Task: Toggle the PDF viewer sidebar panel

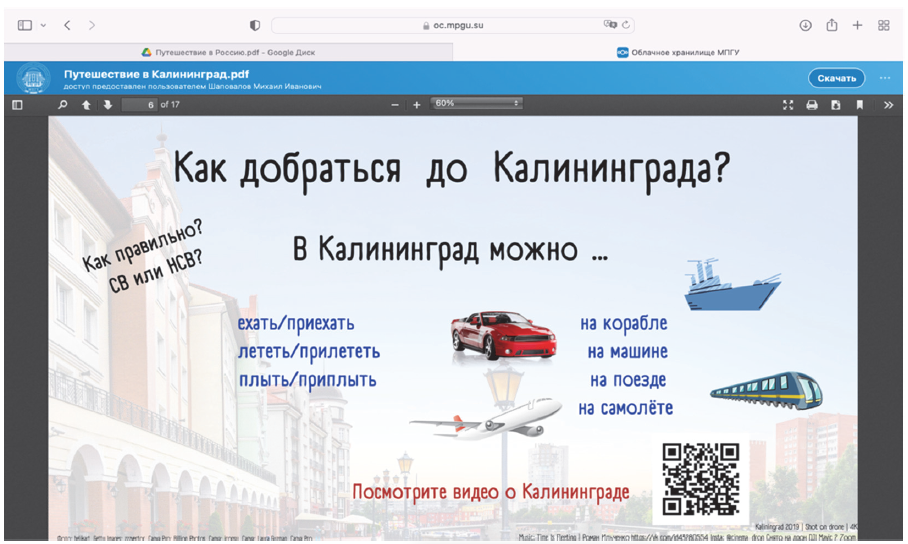Action: point(16,104)
